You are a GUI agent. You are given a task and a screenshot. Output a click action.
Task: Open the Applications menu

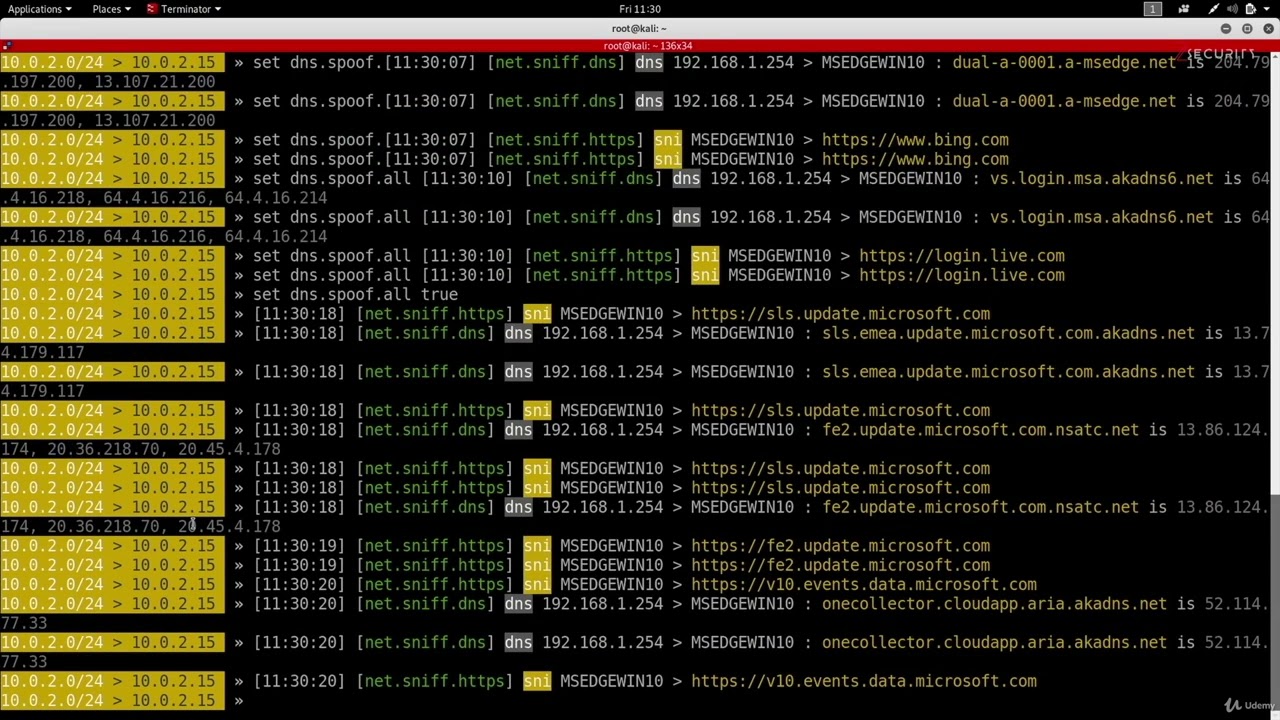tap(39, 9)
